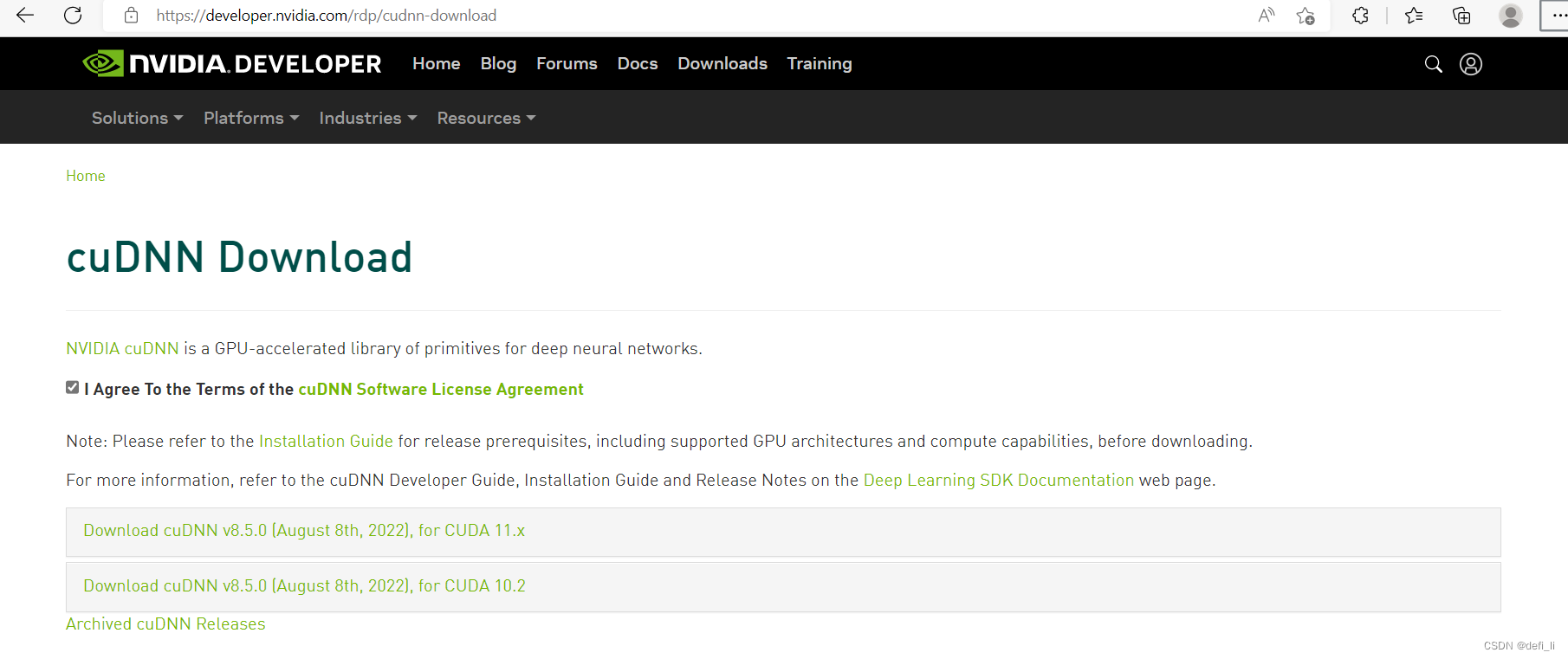Viewport: 1568px width, 659px height.
Task: View site info via the lock icon
Action: [132, 15]
